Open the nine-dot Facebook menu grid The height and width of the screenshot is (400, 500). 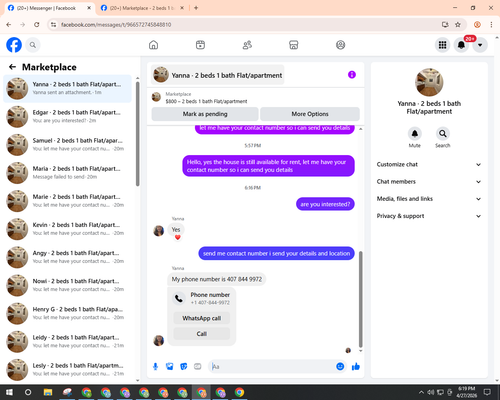(442, 45)
